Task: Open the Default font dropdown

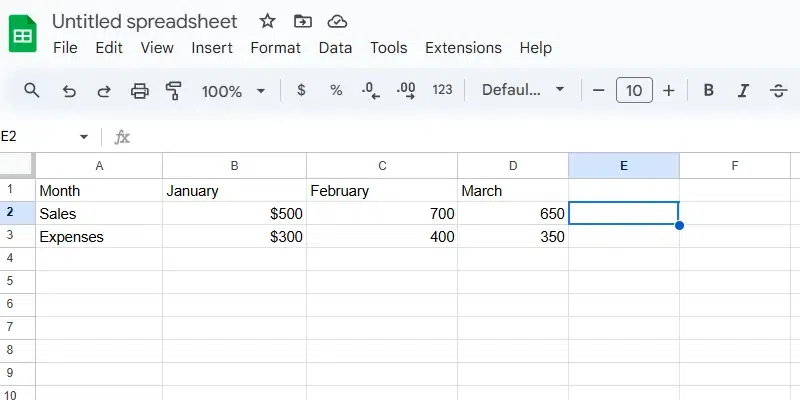Action: click(x=523, y=91)
